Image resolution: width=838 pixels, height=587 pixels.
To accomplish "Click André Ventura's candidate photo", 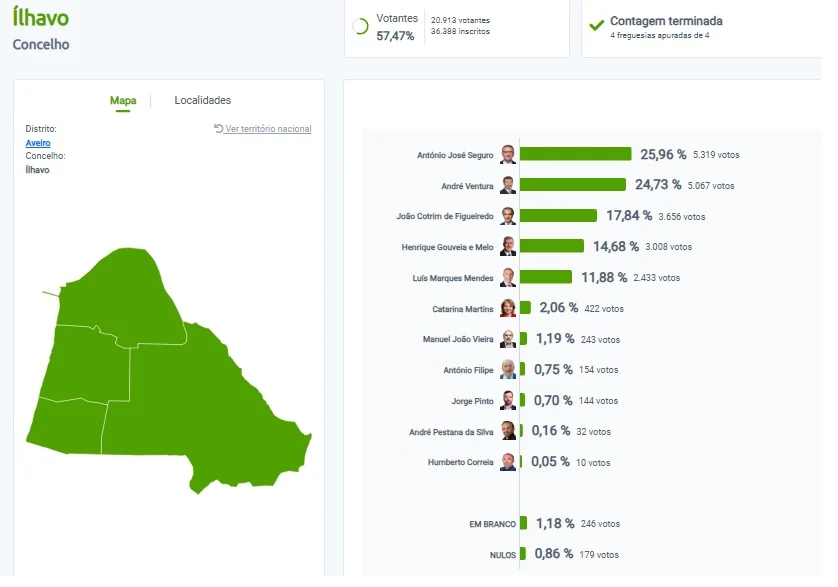I will (x=508, y=186).
